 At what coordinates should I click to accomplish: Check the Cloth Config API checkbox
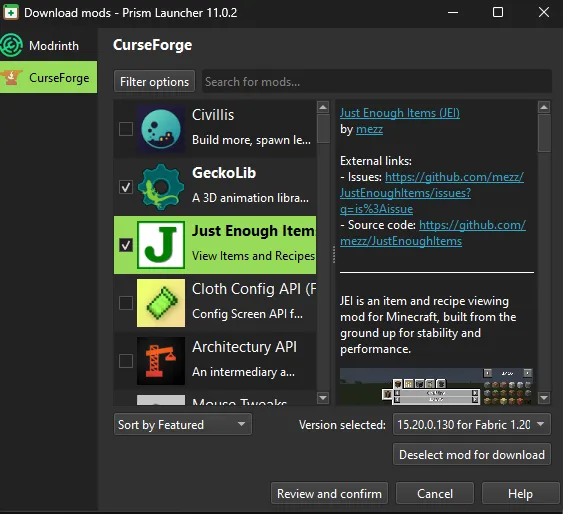coord(126,303)
